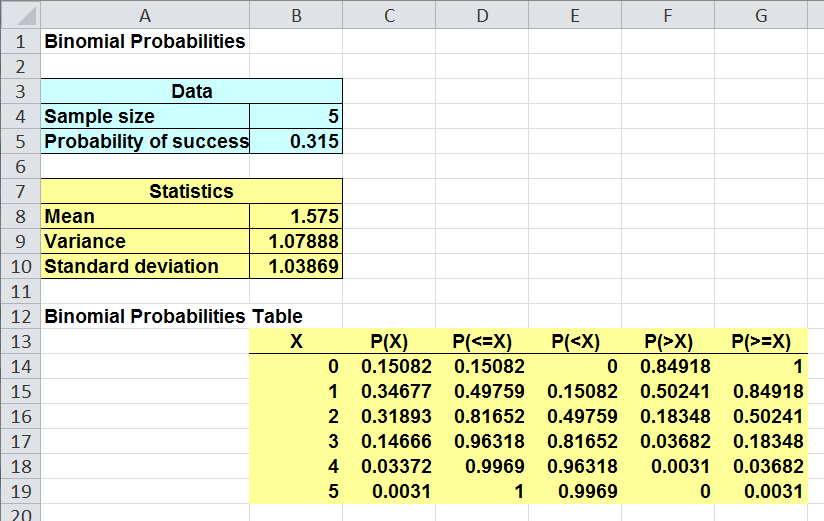Click the 'Binomial Probabilities' title cell

pos(145,41)
